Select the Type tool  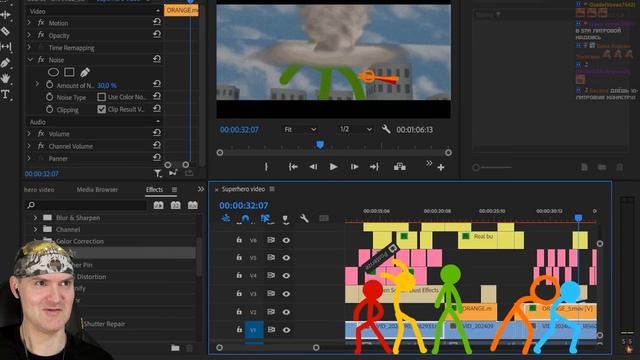point(5,94)
